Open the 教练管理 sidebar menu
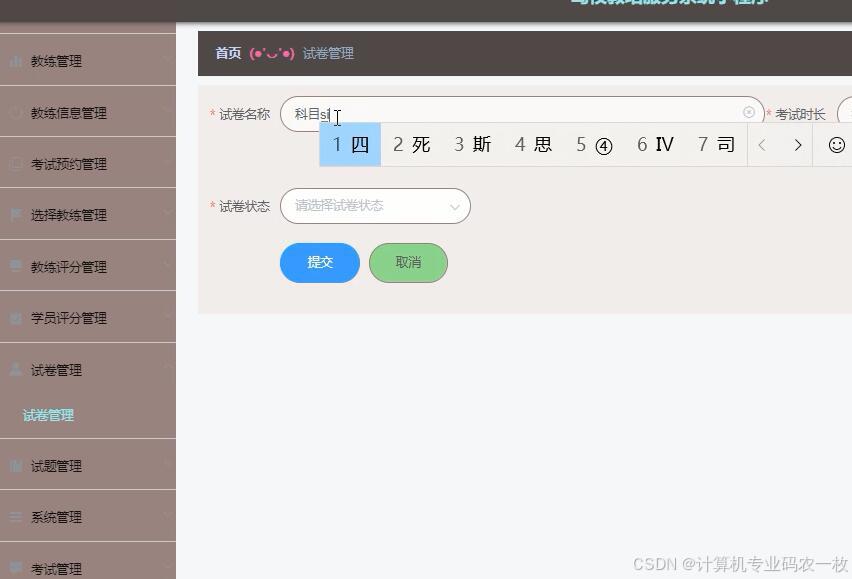The image size is (852, 579). [x=87, y=60]
